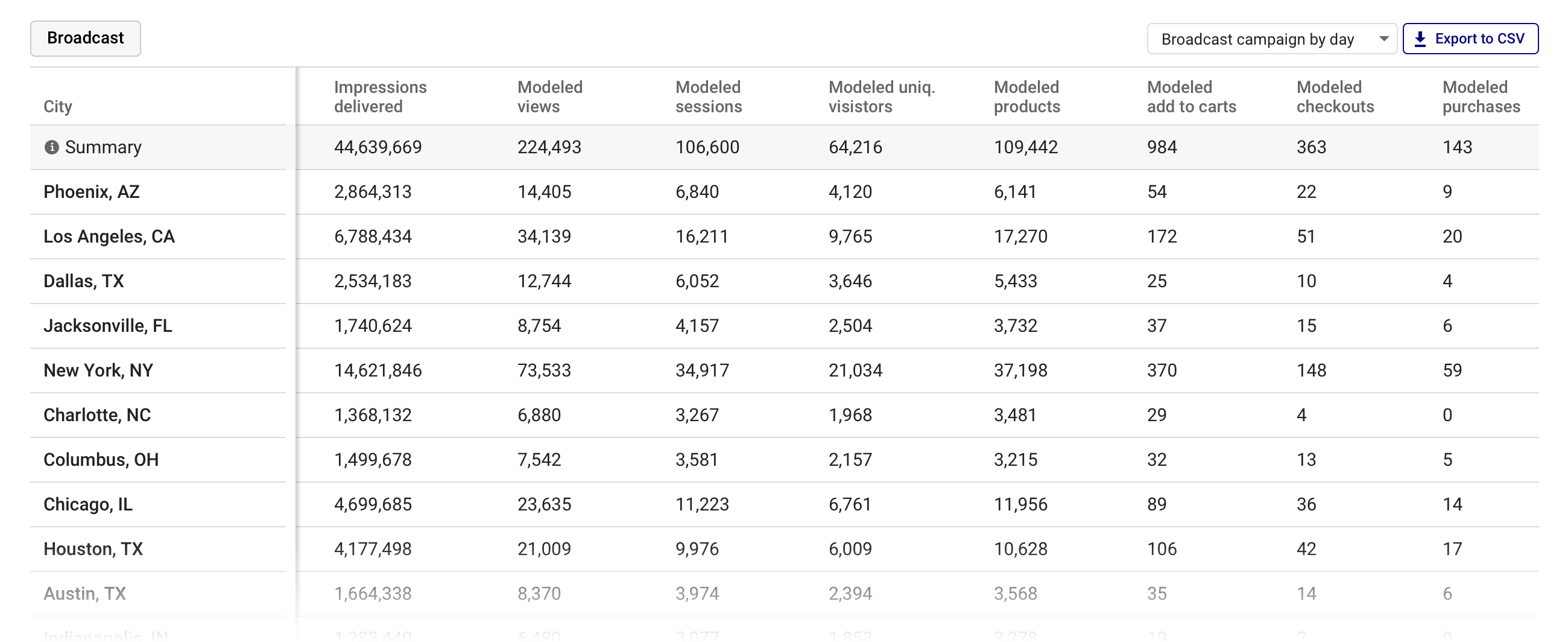
Task: Click the Jacksonville, FL city entry
Action: tap(107, 325)
